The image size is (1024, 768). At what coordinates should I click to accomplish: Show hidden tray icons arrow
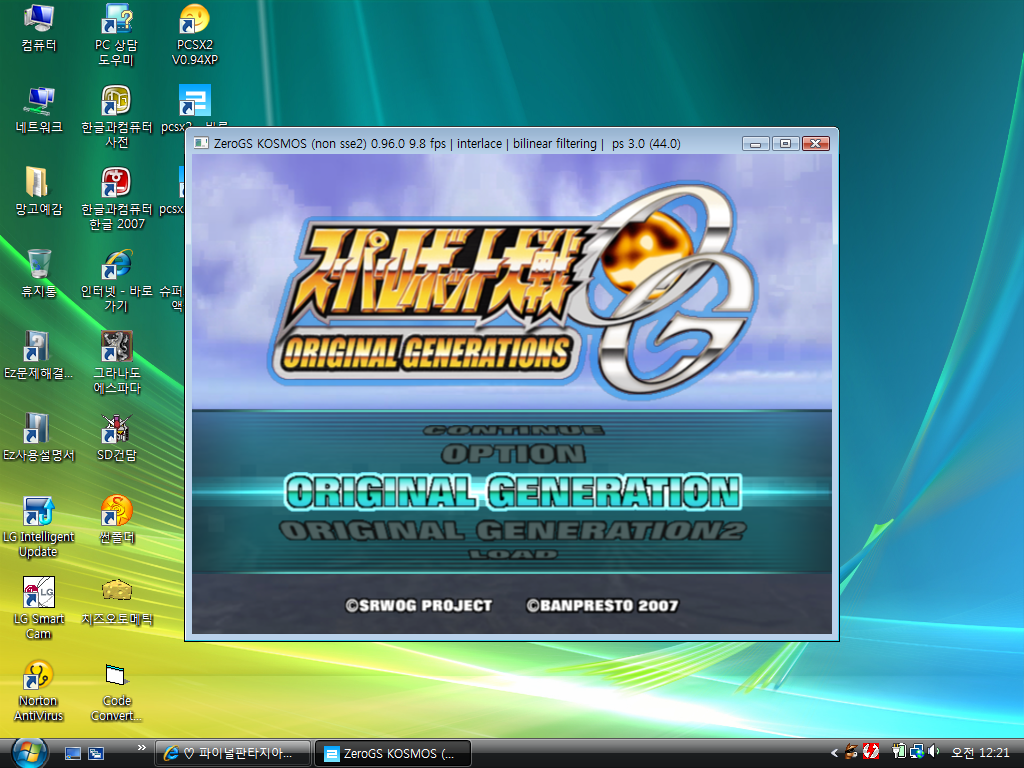click(834, 753)
